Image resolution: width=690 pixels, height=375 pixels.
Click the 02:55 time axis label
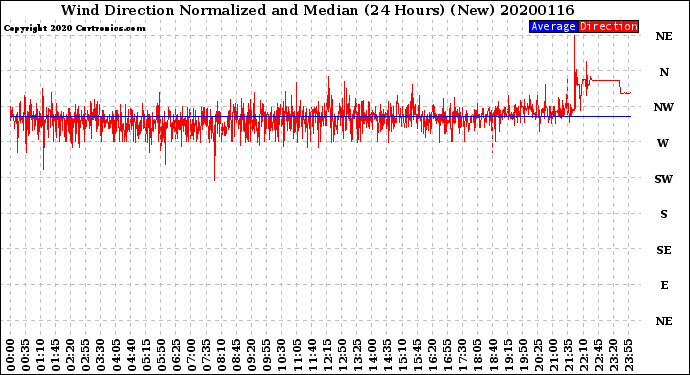click(x=86, y=355)
